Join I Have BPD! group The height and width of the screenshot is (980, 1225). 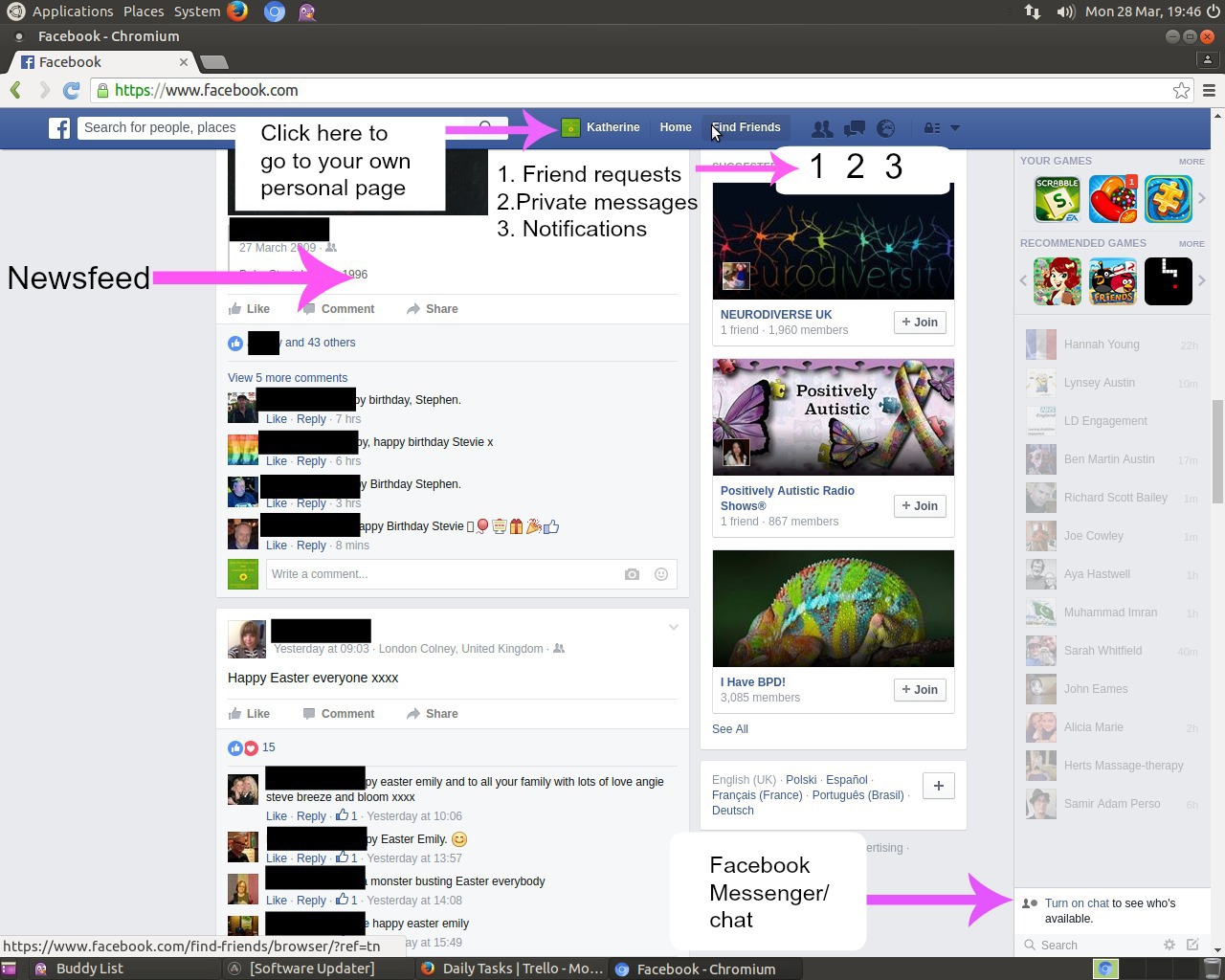[x=920, y=690]
